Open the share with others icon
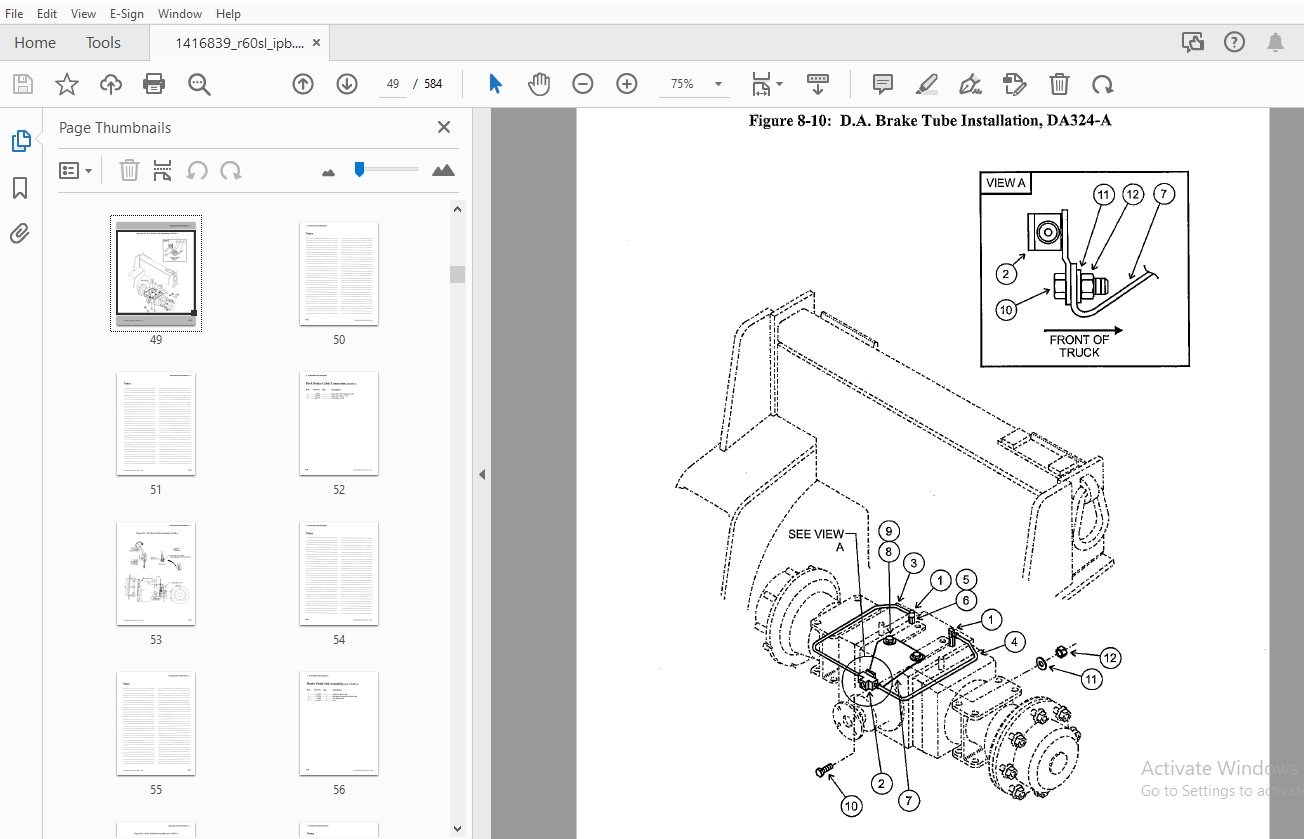The image size is (1304, 839). [1192, 42]
